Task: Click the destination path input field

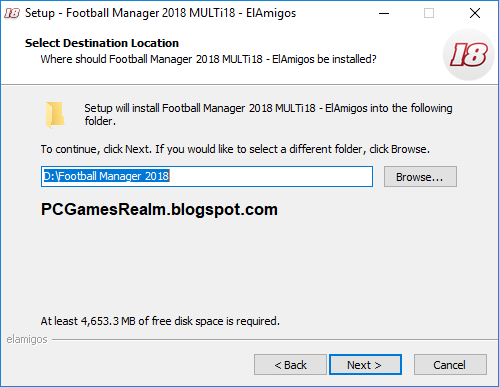Action: (x=207, y=176)
